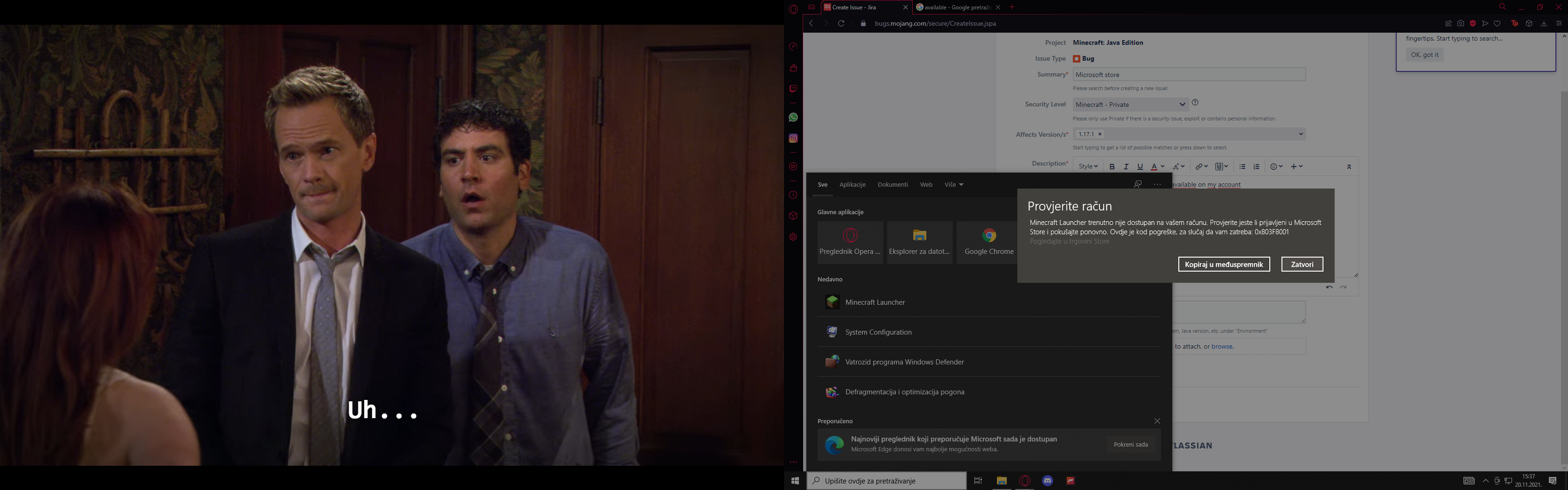Click the browse link for attachments

point(1222,346)
